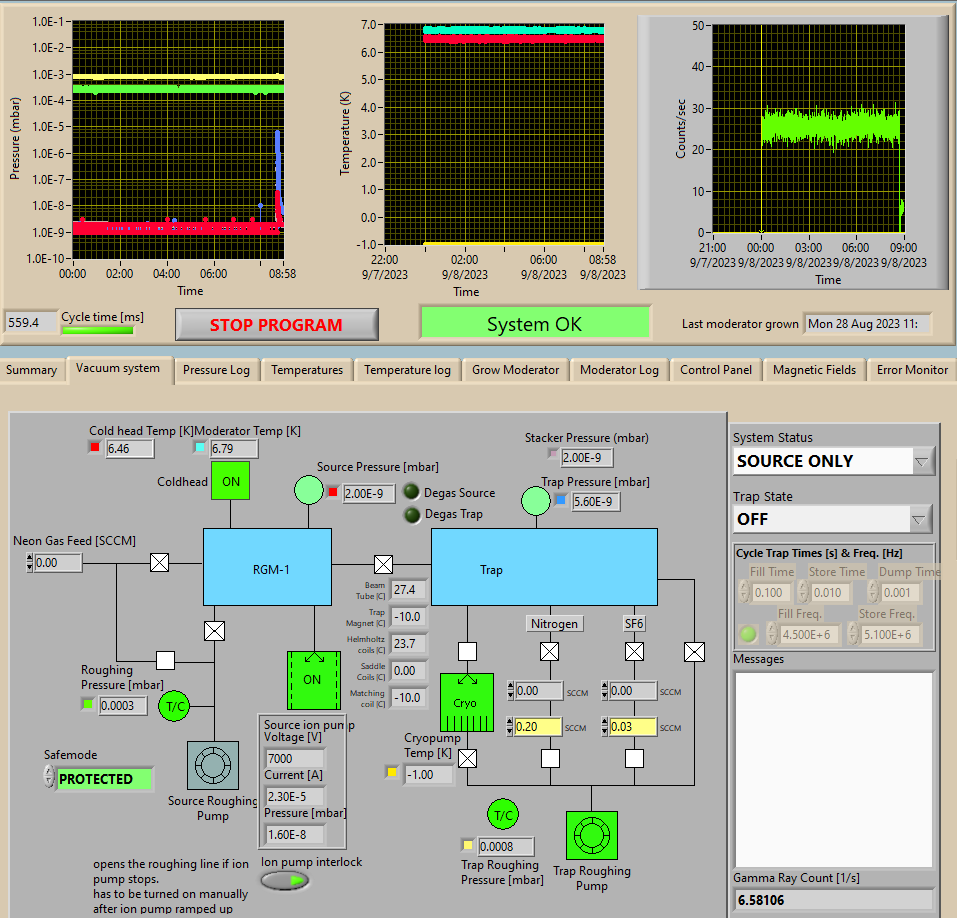Click the green Cryo pump icon

click(466, 702)
